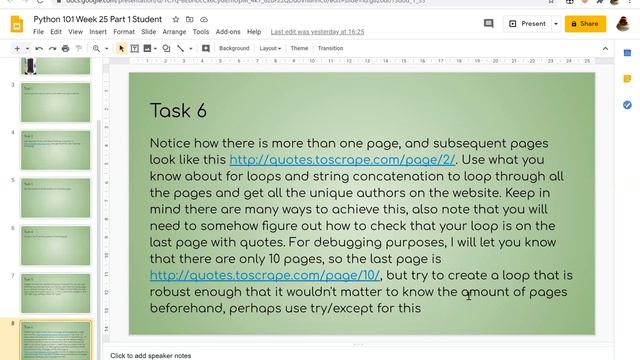This screenshot has height=360, width=640.
Task: Select slide 7 thumbnail
Action: (56, 293)
